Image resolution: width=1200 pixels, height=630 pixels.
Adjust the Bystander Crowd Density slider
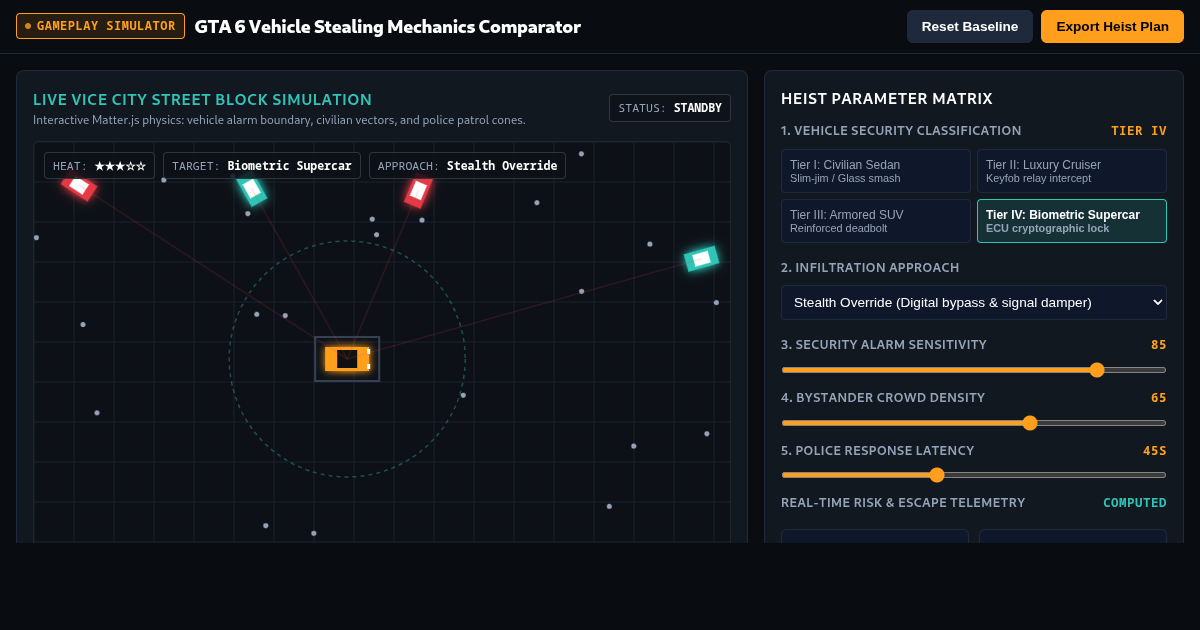tap(973, 423)
